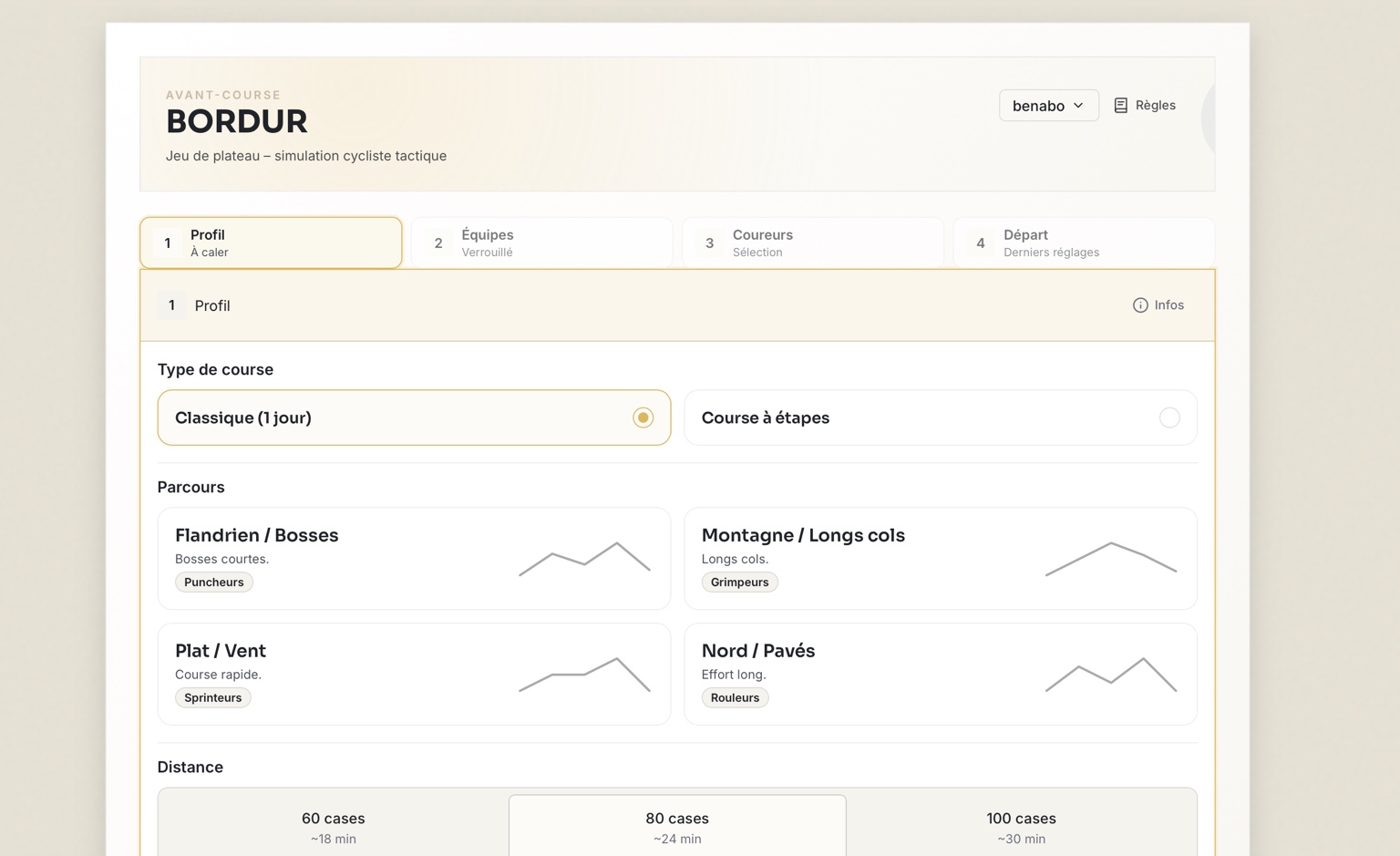Select the Course à étapes radio button

coord(1168,418)
